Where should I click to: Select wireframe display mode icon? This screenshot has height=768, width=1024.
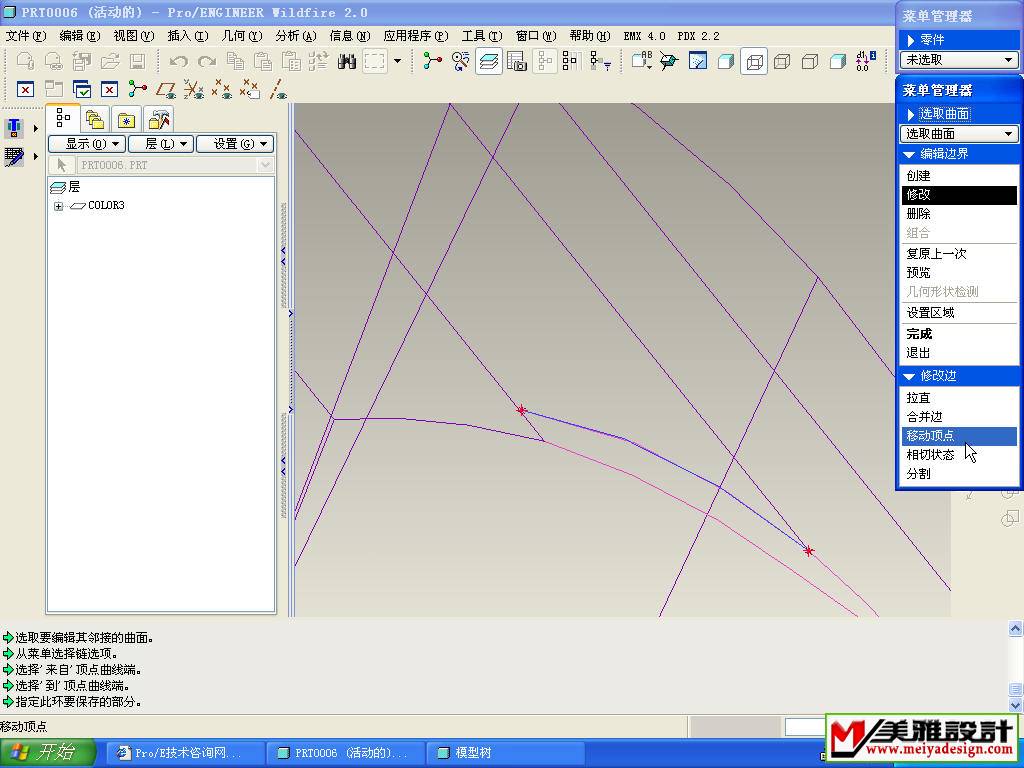pos(754,62)
